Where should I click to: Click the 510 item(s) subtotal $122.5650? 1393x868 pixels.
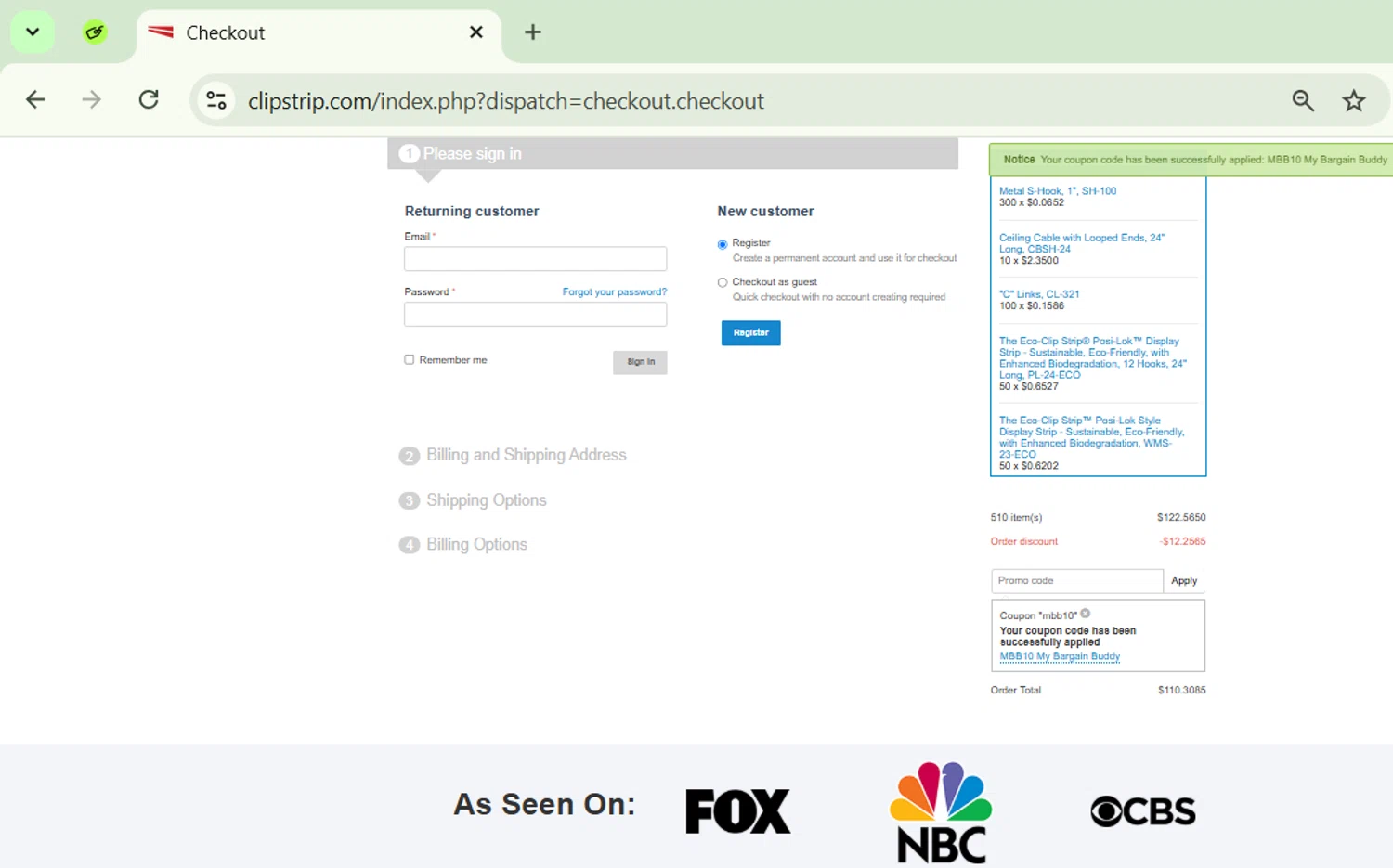point(1181,518)
